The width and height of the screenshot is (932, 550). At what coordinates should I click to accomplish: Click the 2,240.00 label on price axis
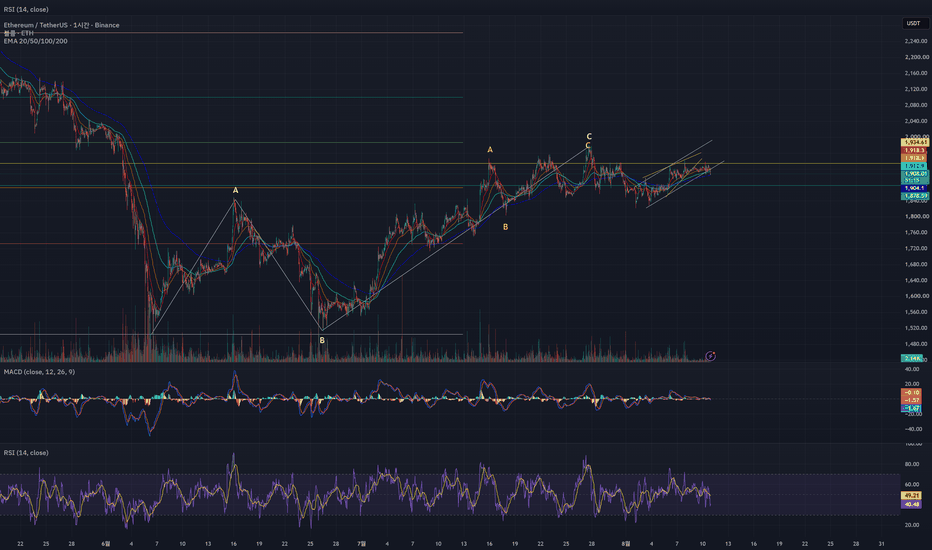(916, 41)
